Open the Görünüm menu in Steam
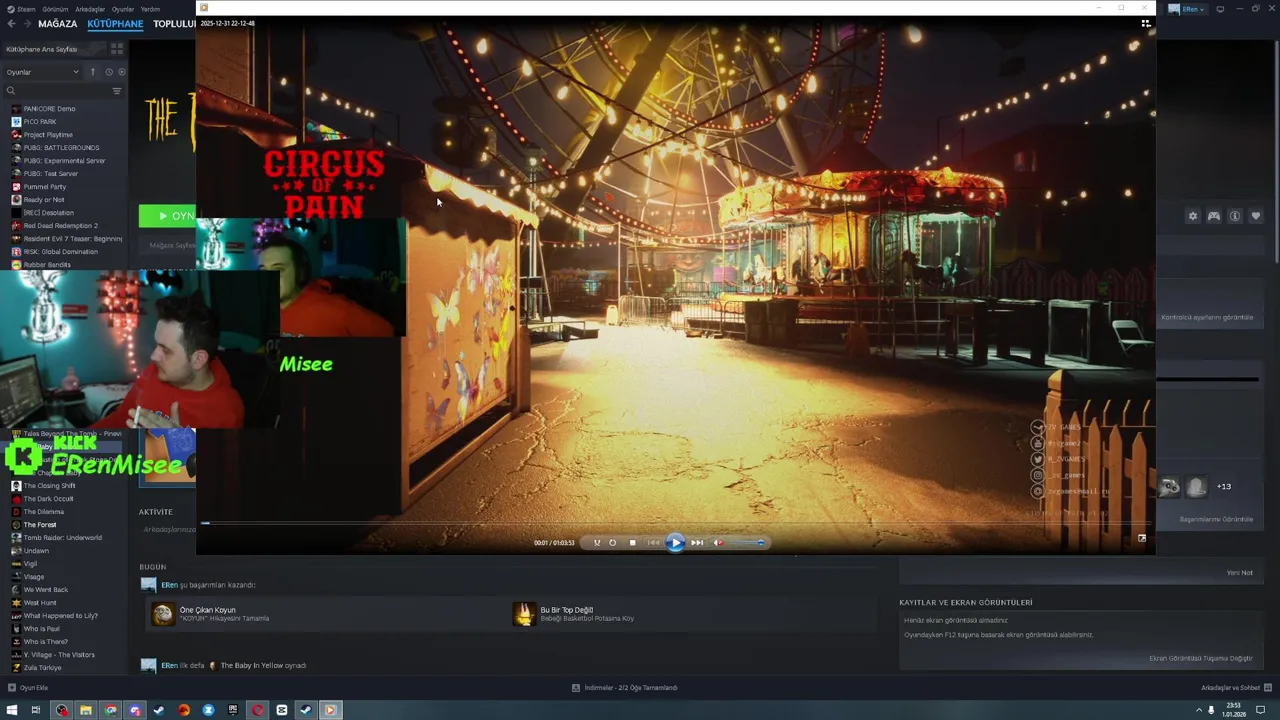1280x720 pixels. (x=55, y=9)
